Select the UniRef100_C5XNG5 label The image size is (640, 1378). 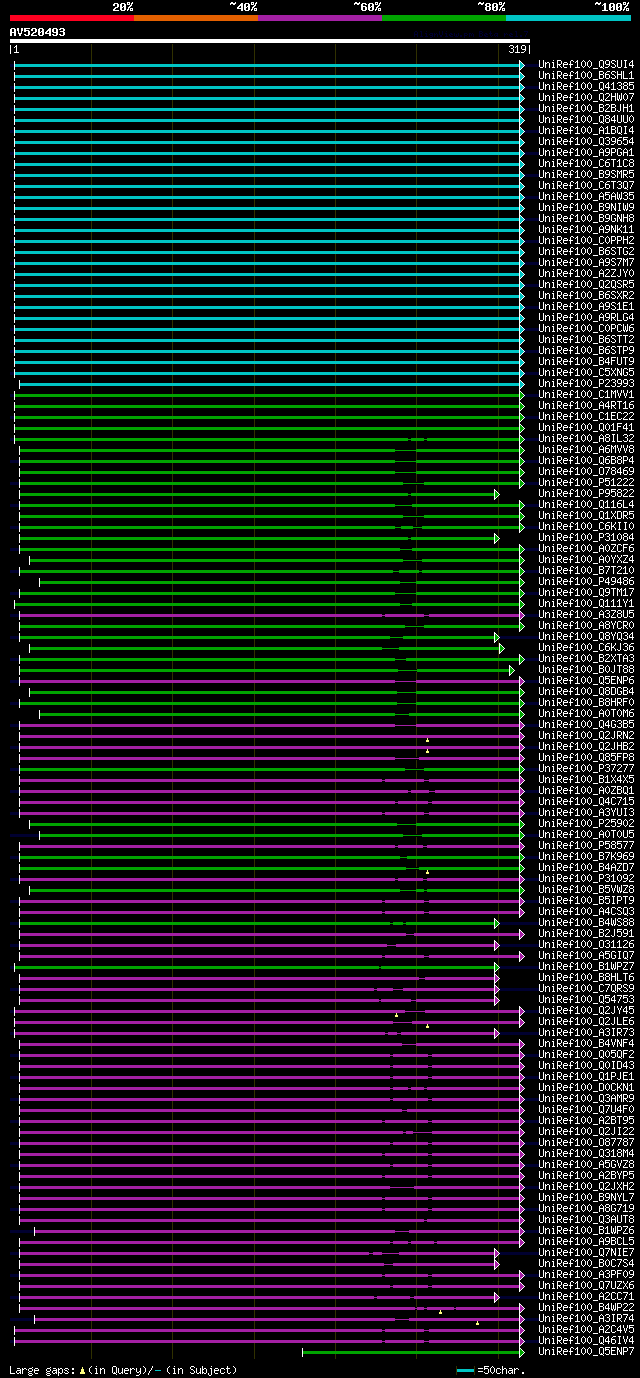click(x=586, y=373)
